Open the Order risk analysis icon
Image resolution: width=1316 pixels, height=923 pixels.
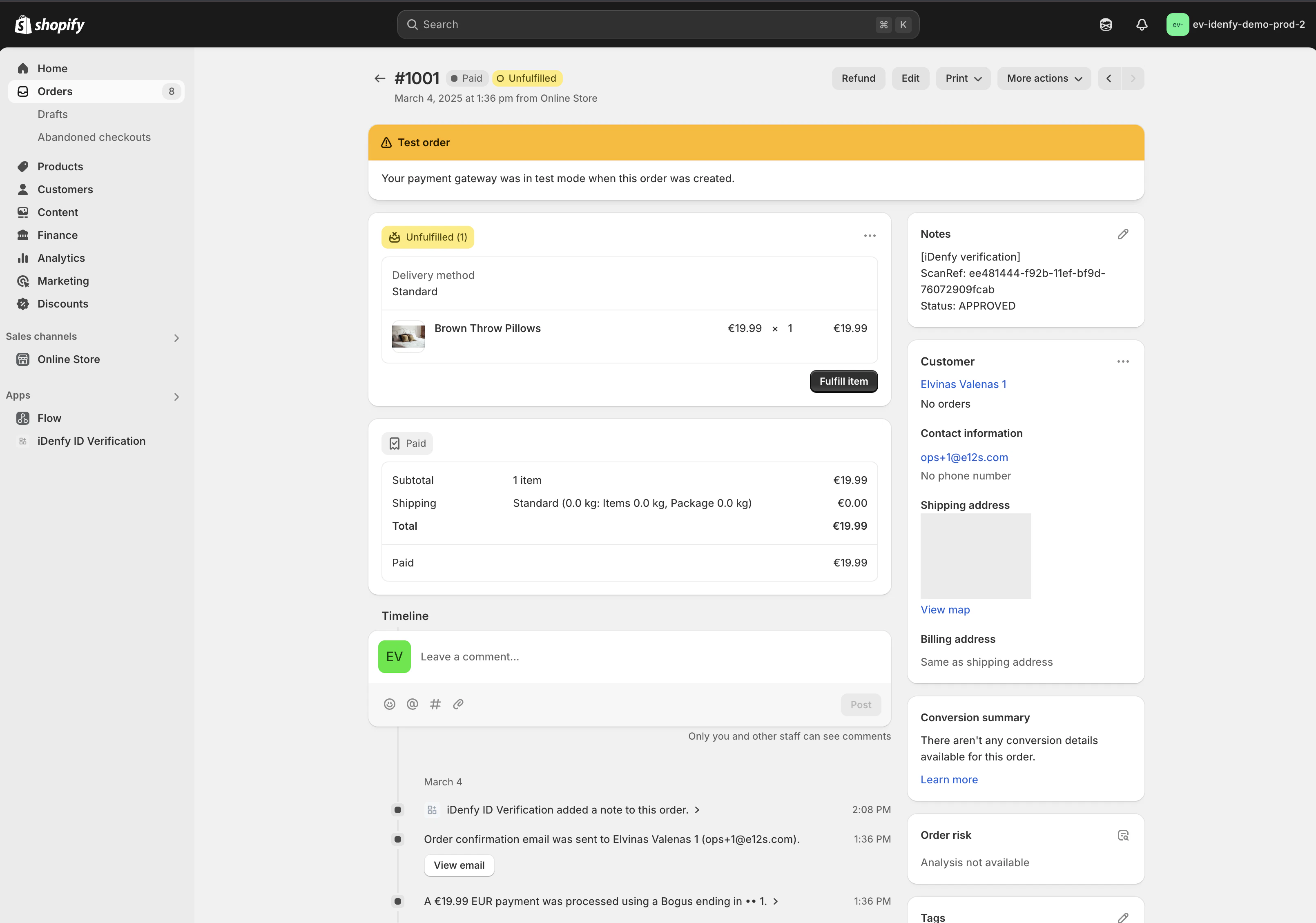click(x=1122, y=835)
